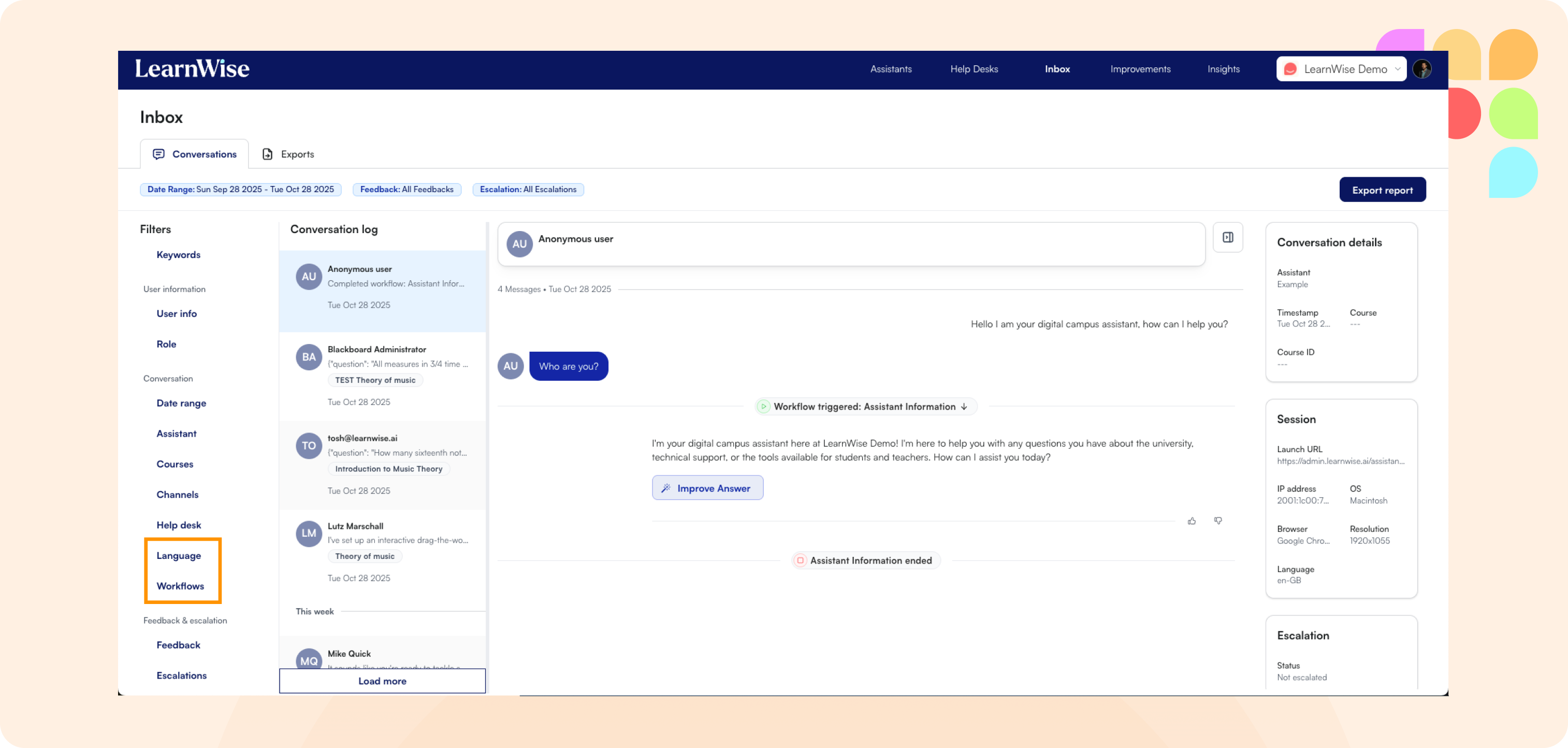Click the LearnWise logo
This screenshot has width=1568, height=748.
pyautogui.click(x=192, y=69)
